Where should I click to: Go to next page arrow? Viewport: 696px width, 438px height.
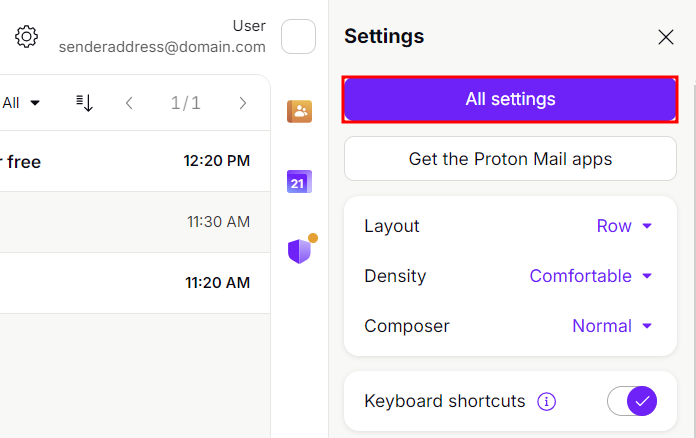[x=242, y=102]
